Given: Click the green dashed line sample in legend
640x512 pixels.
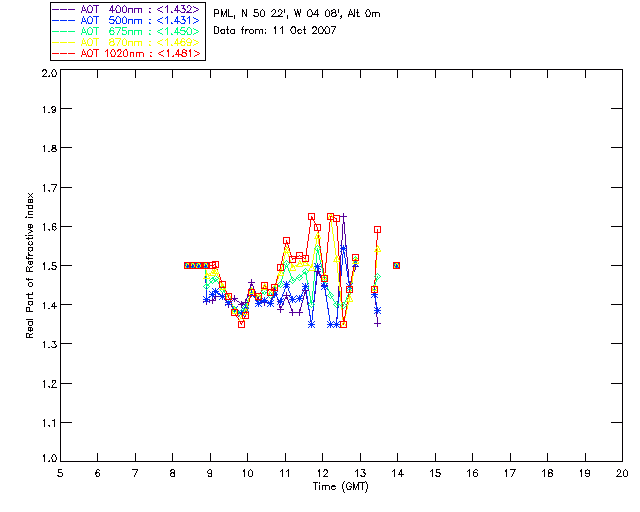Looking at the screenshot, I should (x=64, y=31).
